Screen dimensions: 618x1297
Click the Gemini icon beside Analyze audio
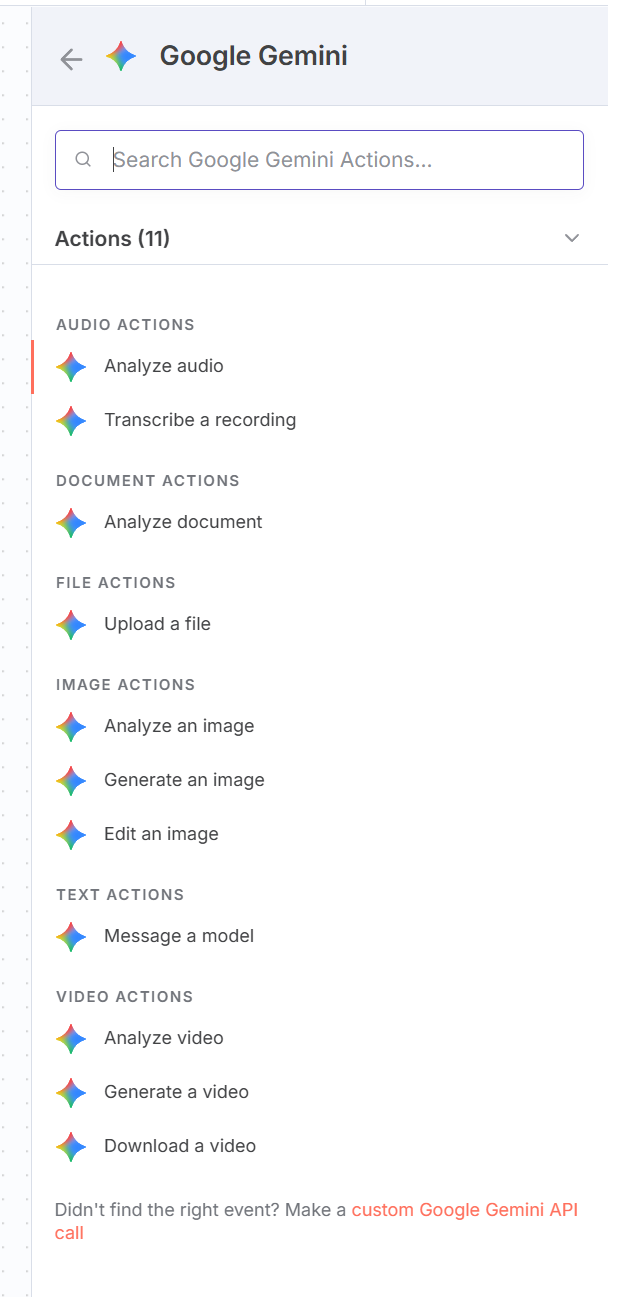click(x=71, y=367)
